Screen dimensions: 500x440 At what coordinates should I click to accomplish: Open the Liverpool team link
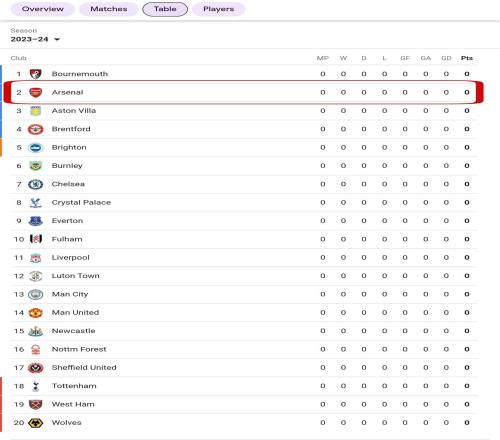point(70,257)
